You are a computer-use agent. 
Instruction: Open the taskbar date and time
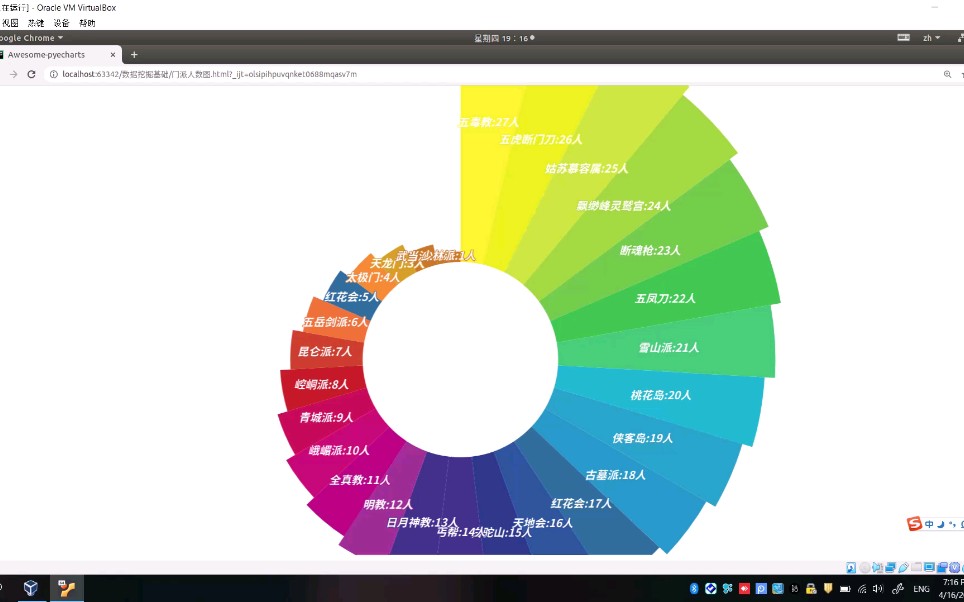coord(953,589)
